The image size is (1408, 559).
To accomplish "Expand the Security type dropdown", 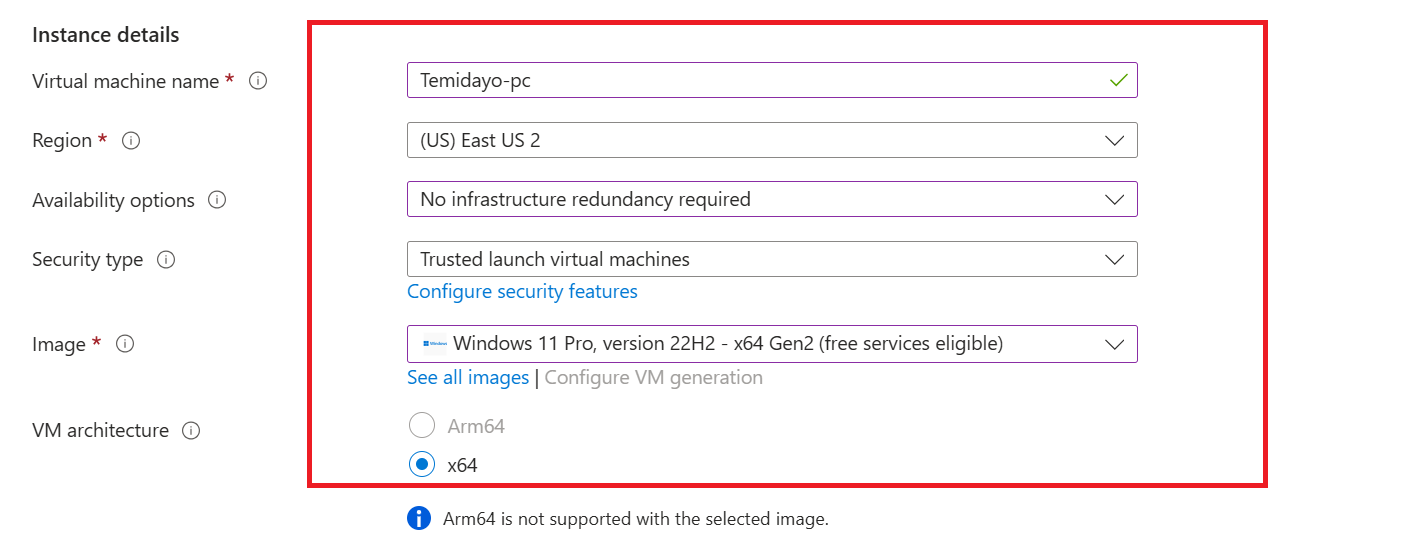I will (1114, 260).
